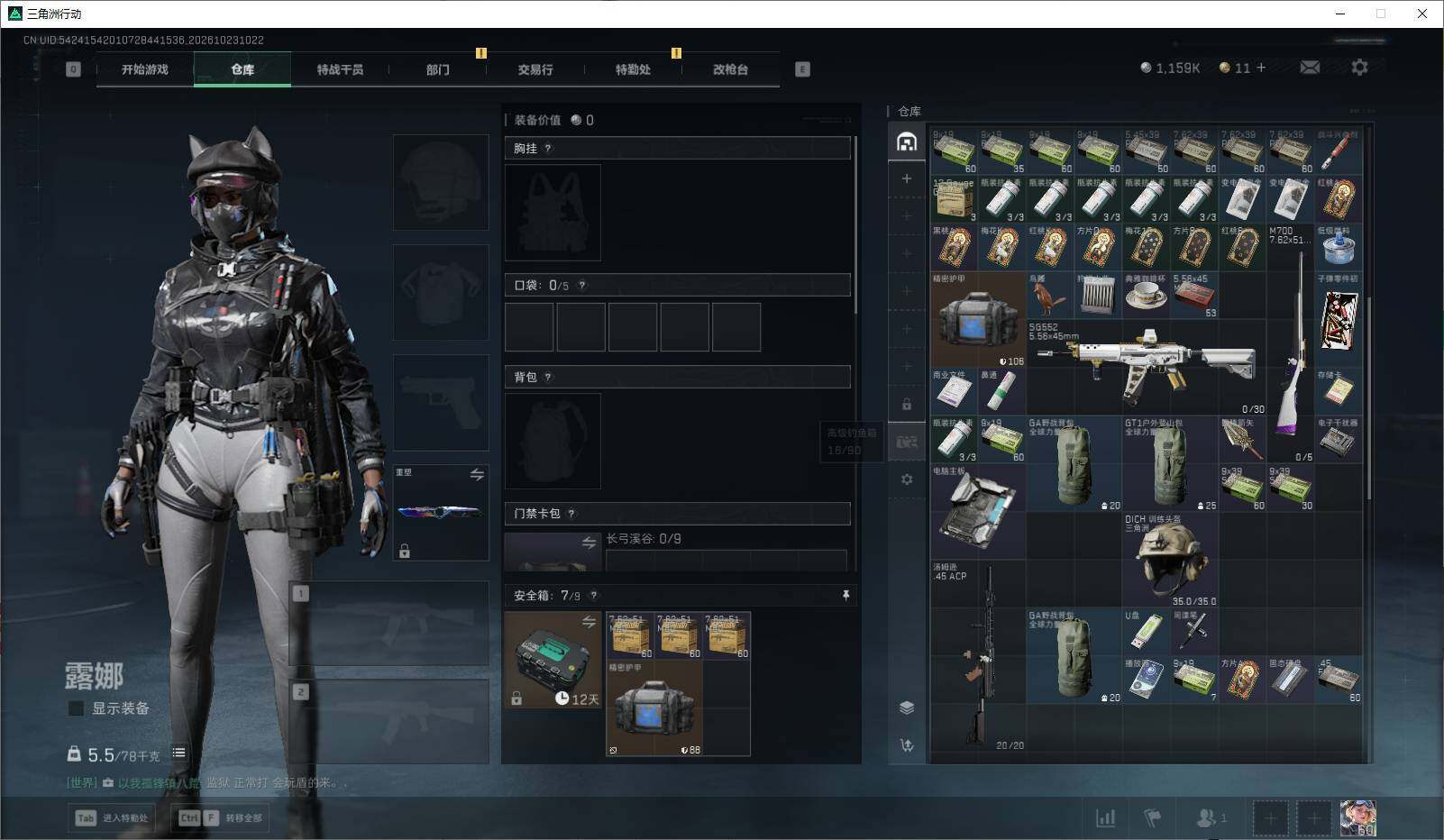Open the 交易行 tab

(535, 69)
